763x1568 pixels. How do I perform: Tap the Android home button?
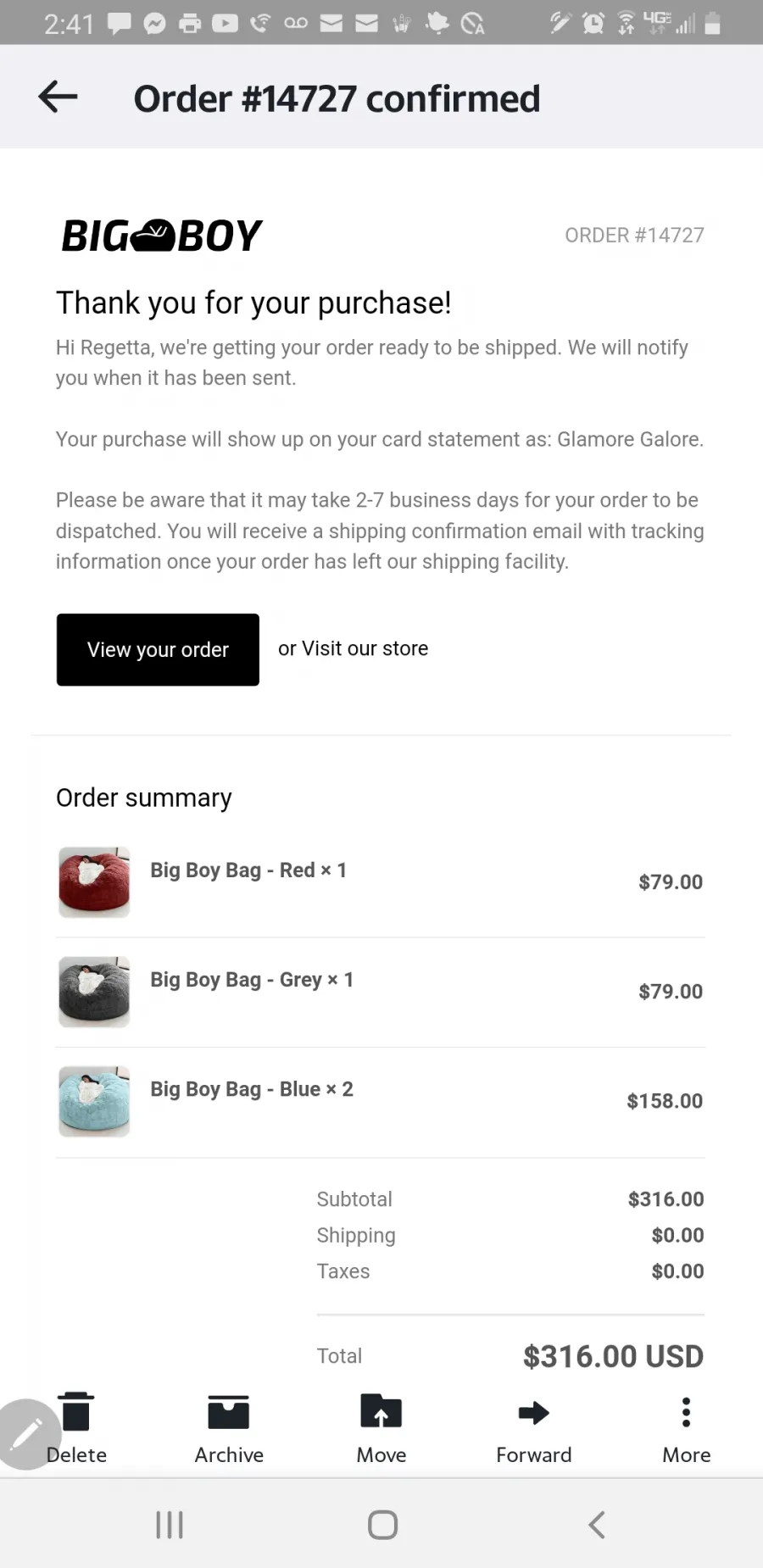tap(382, 1525)
